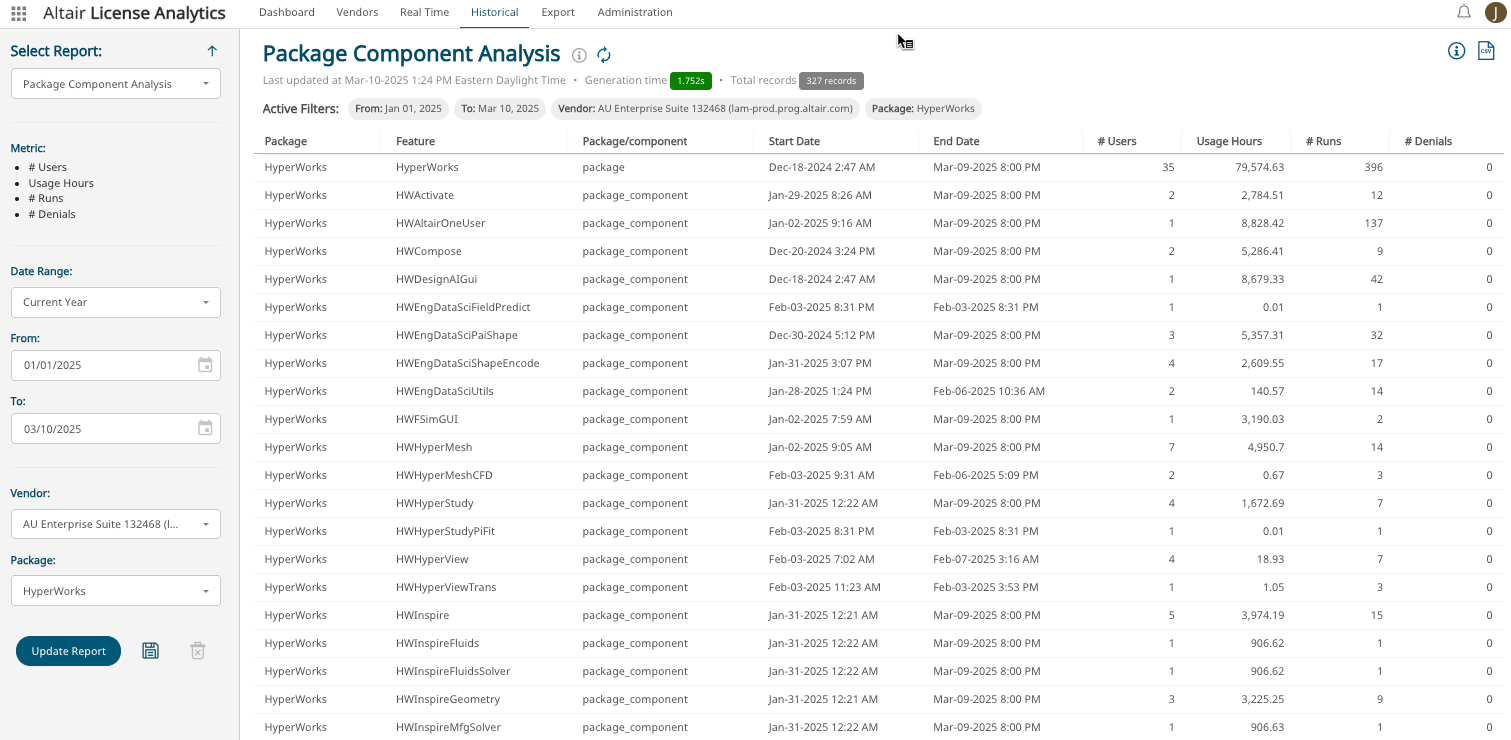Select the HWHyperMesh feature cell
This screenshot has height=740, width=1511.
click(x=434, y=447)
